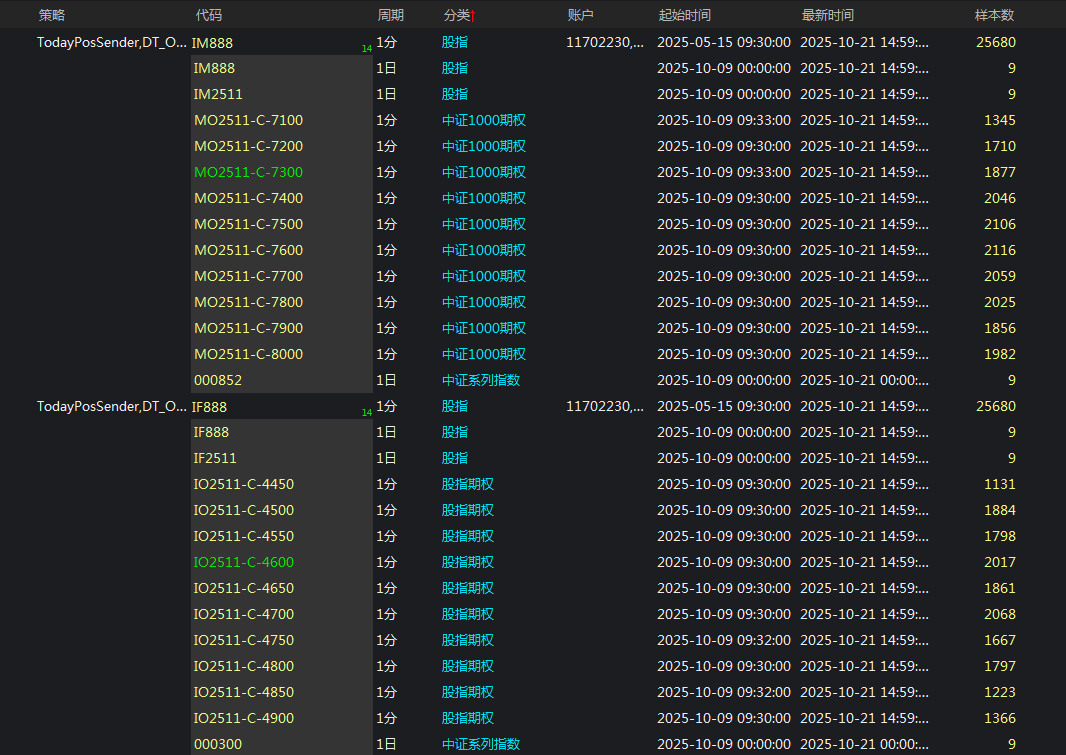Click the 分类 column header
The width and height of the screenshot is (1066, 755).
[x=456, y=15]
